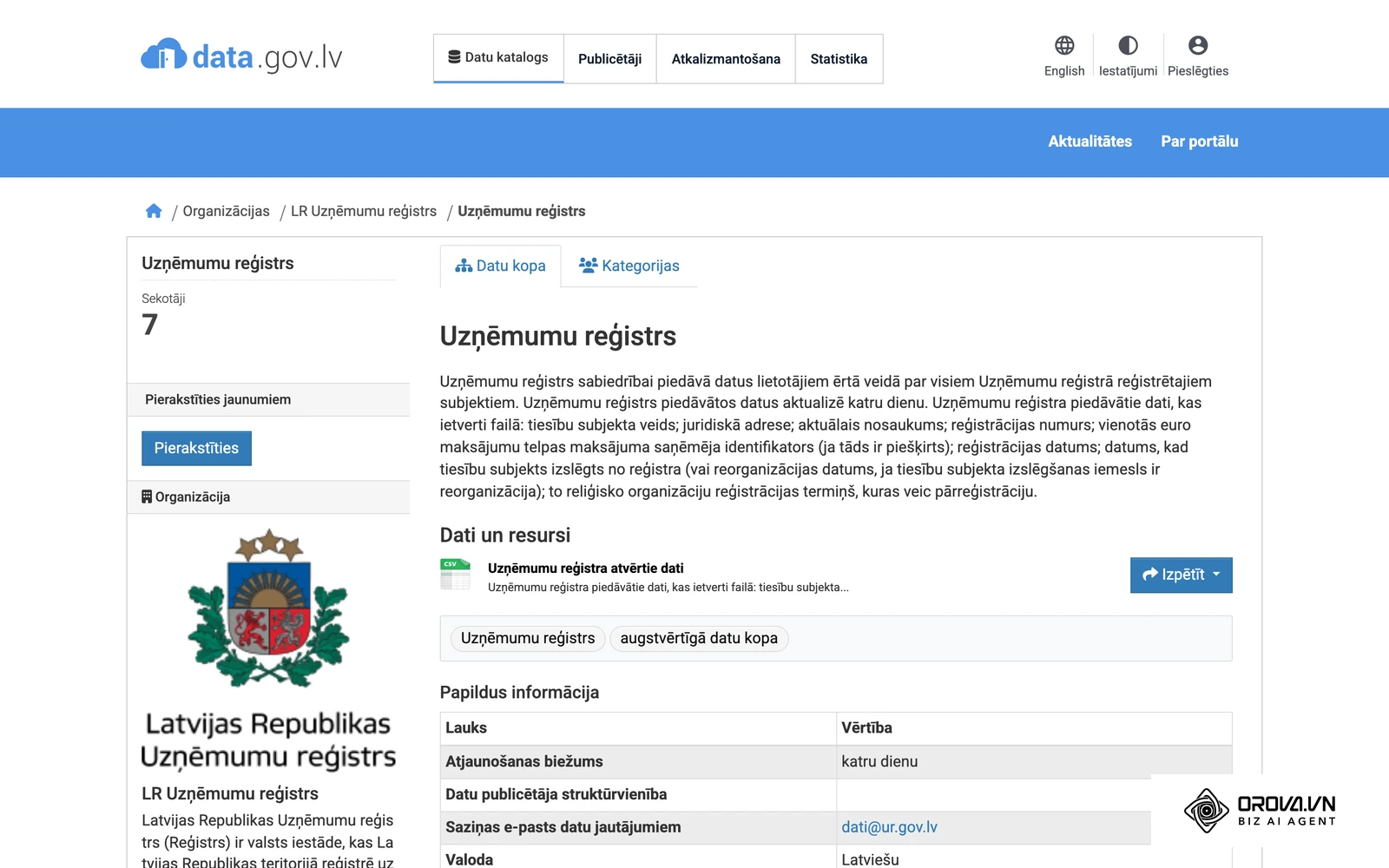
Task: Click the 'Latviešu' language value
Action: pos(870,859)
